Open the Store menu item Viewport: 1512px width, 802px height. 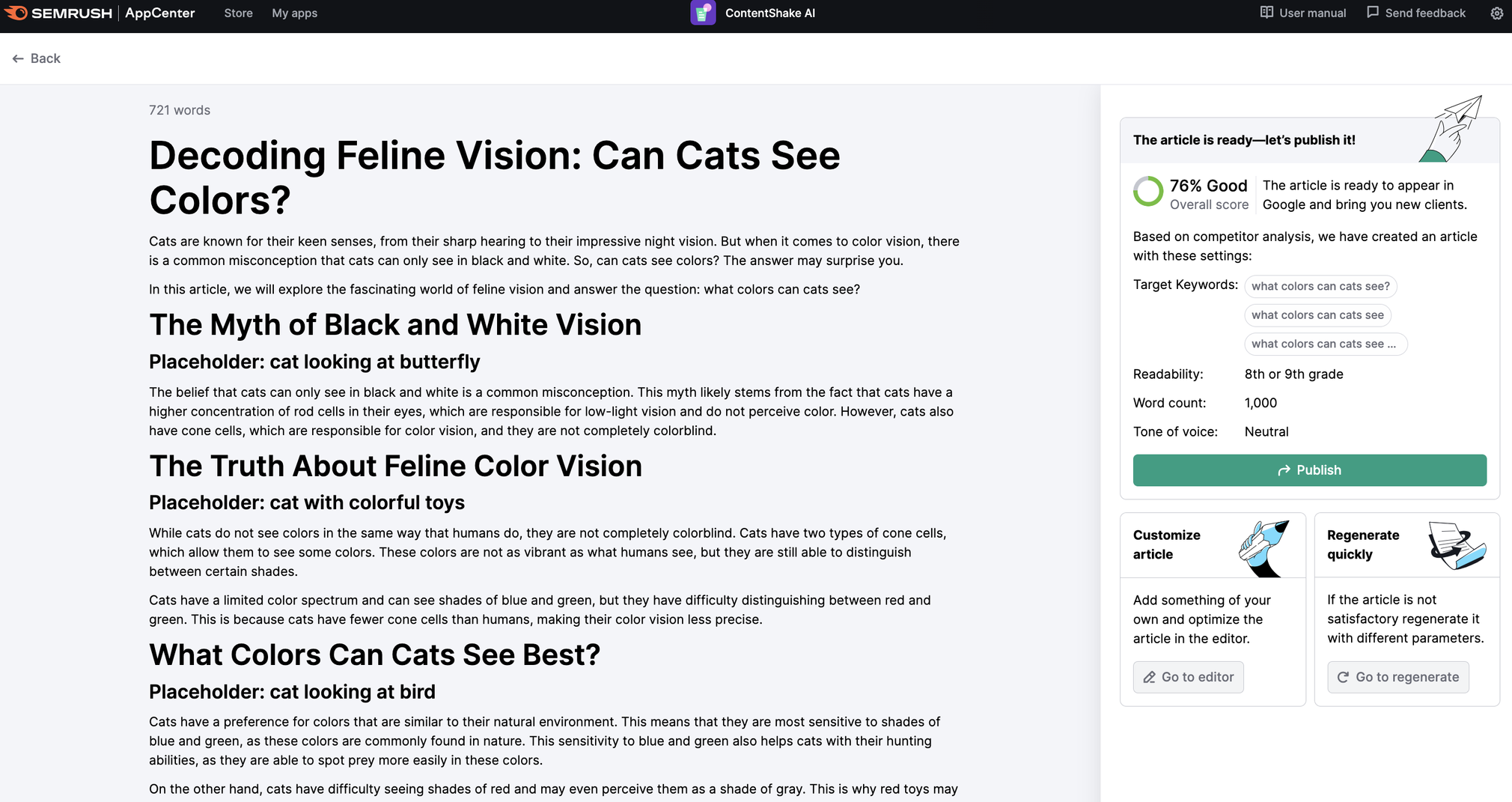pos(238,13)
